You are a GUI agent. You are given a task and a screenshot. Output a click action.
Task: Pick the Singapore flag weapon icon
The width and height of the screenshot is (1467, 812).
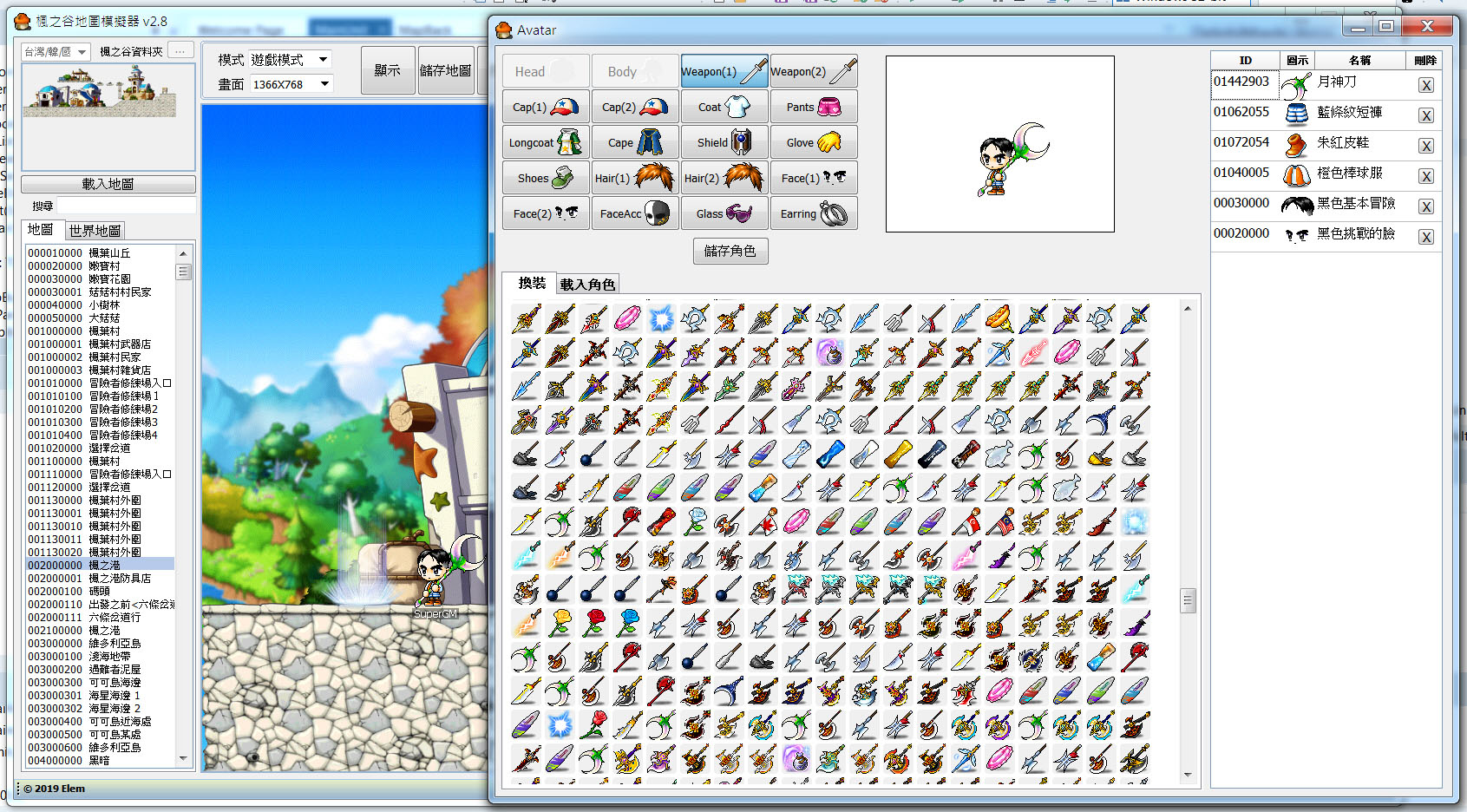[965, 521]
